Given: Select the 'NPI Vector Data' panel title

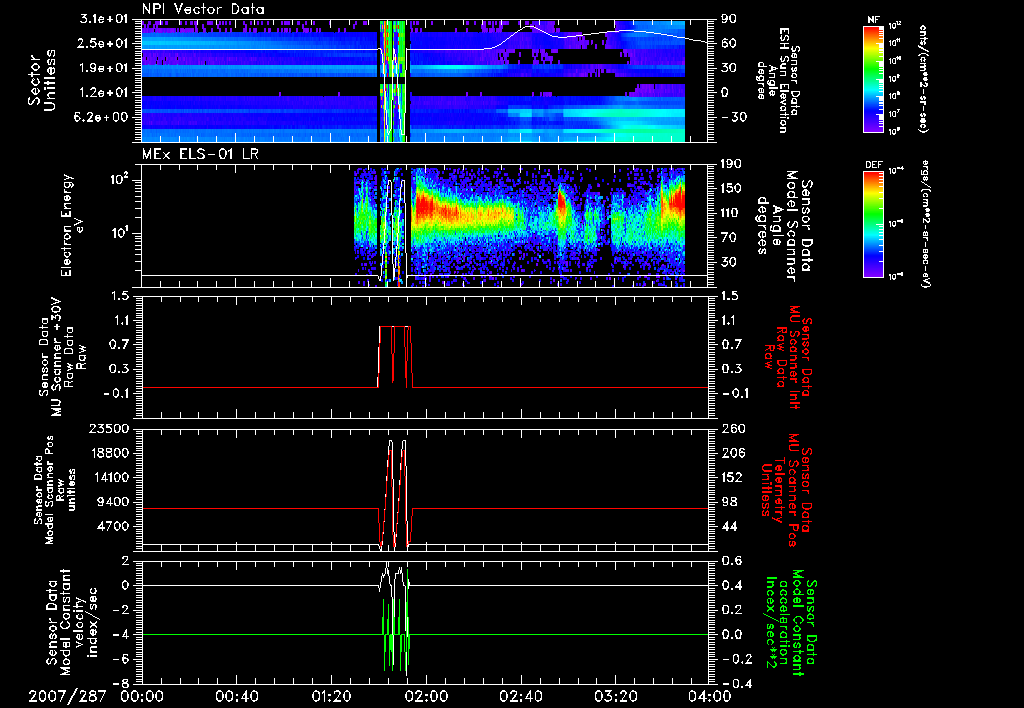Looking at the screenshot, I should [203, 9].
